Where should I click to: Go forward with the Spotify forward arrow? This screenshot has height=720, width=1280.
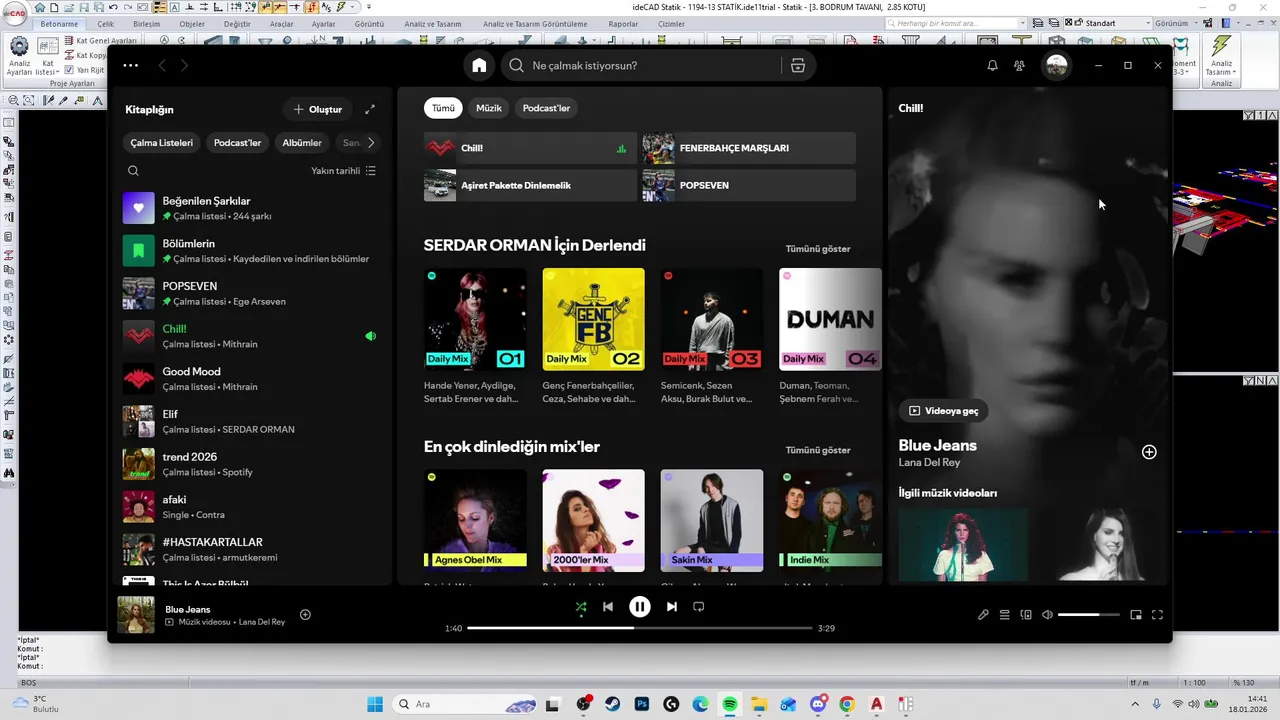click(184, 65)
